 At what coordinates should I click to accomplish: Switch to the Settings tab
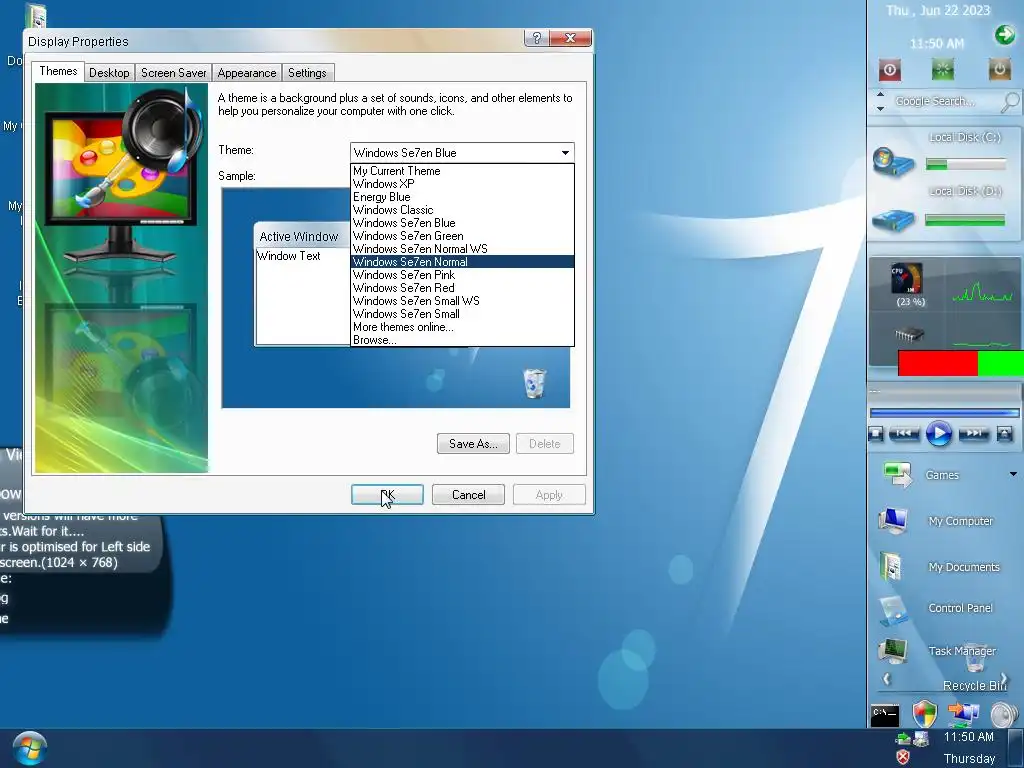coord(308,72)
